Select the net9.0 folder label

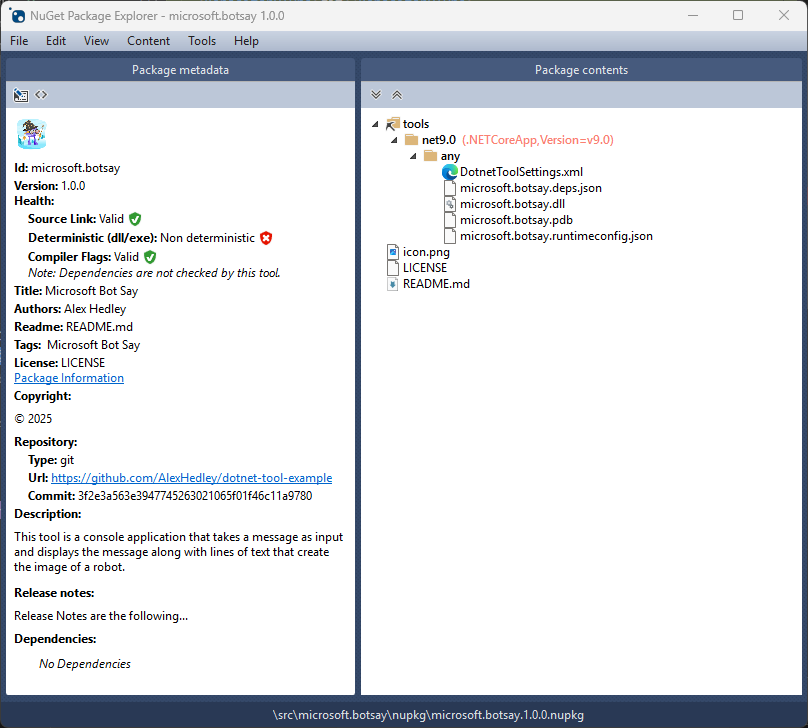(x=439, y=140)
